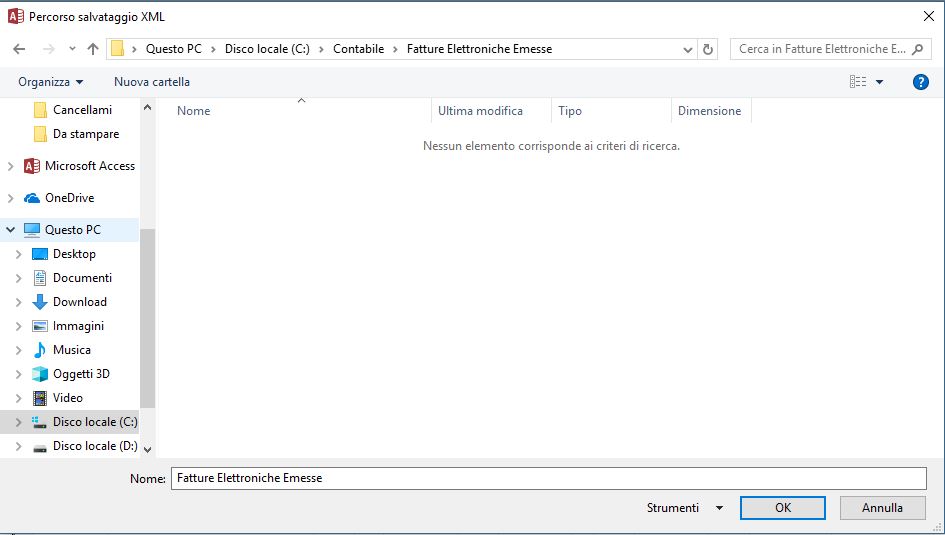Expand chevron after Disco locale (C:) in path
The image size is (945, 535).
[x=321, y=49]
